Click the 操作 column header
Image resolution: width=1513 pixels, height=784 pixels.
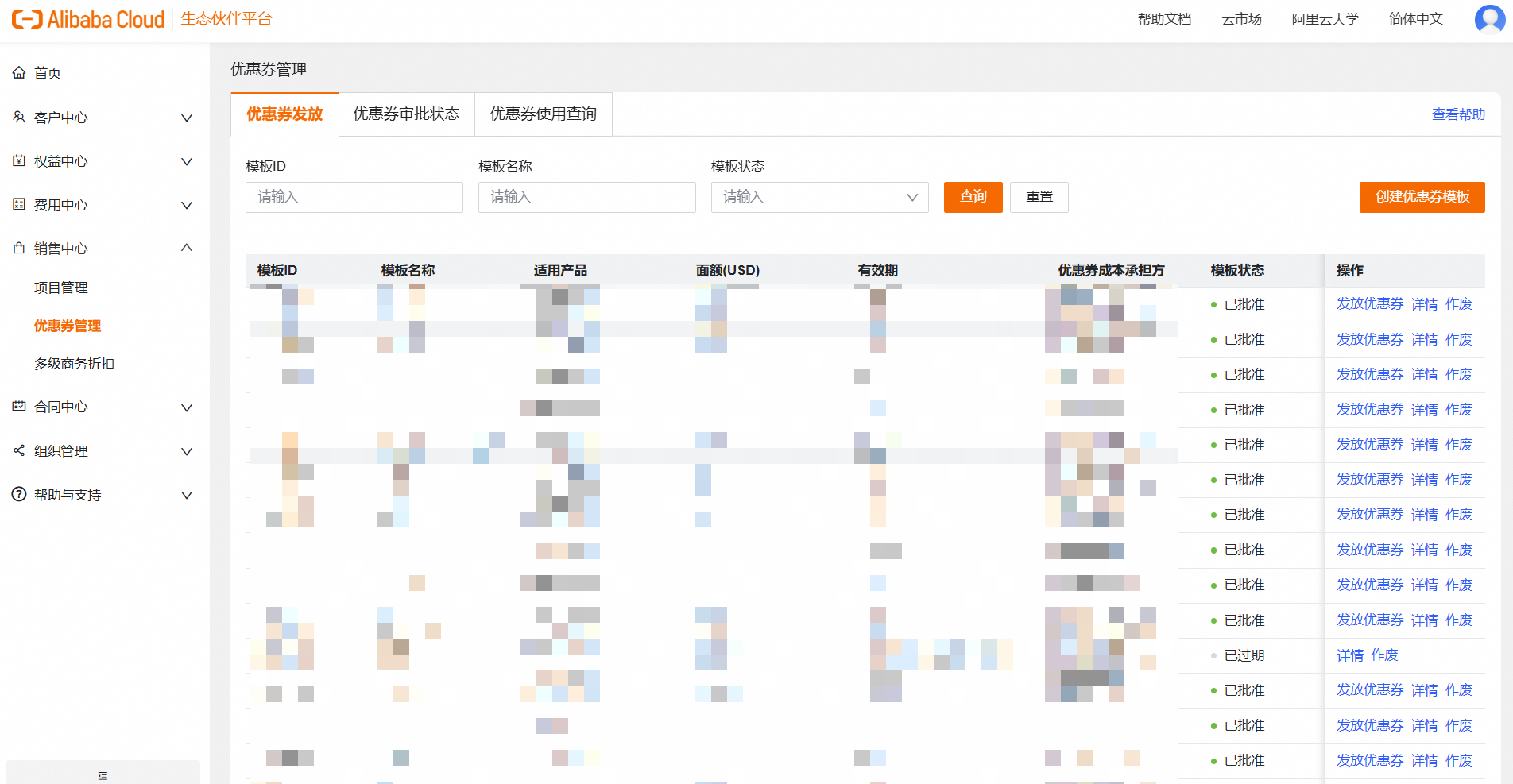(x=1350, y=271)
